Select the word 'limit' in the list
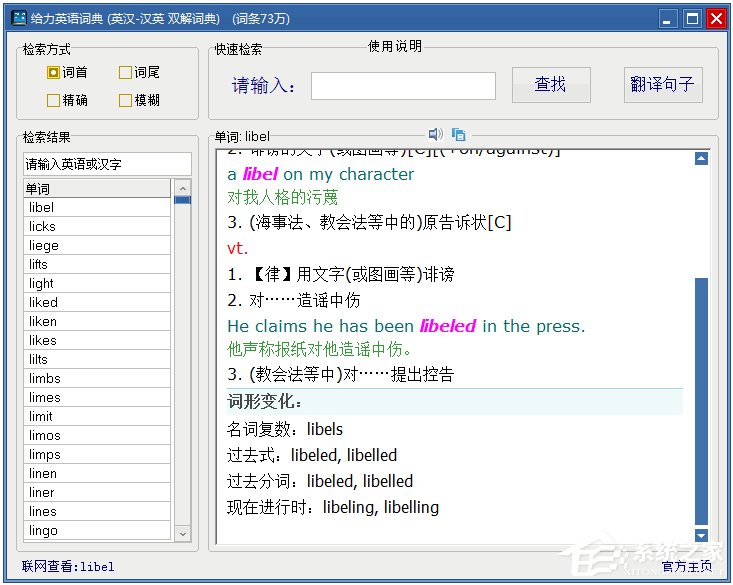The width and height of the screenshot is (733, 585). (x=97, y=416)
